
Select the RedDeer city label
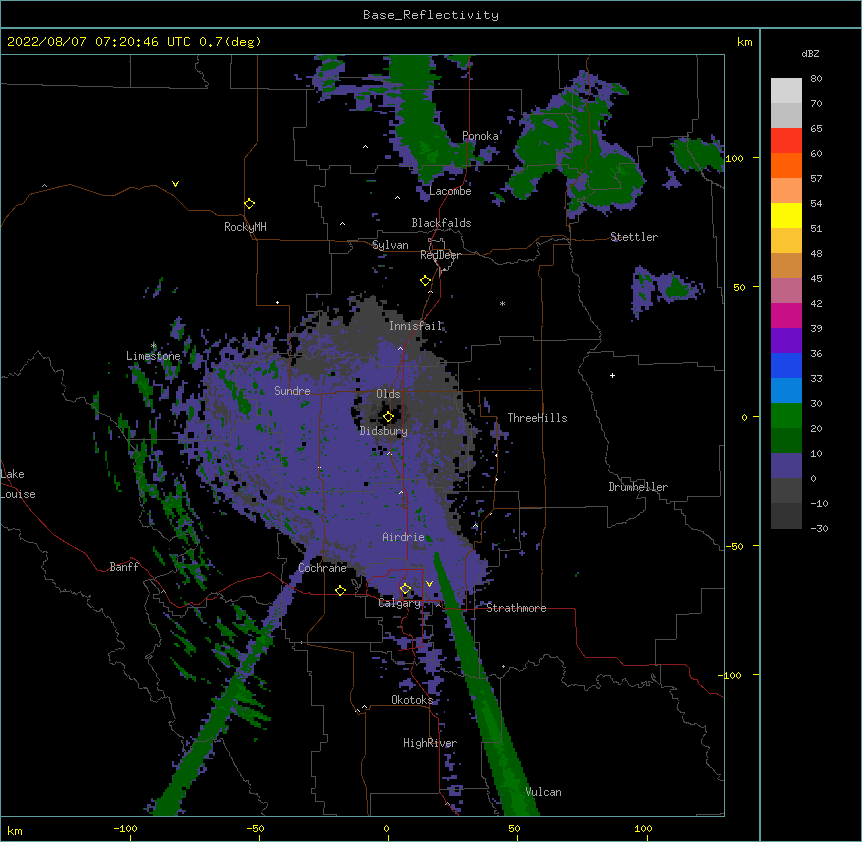coord(440,255)
